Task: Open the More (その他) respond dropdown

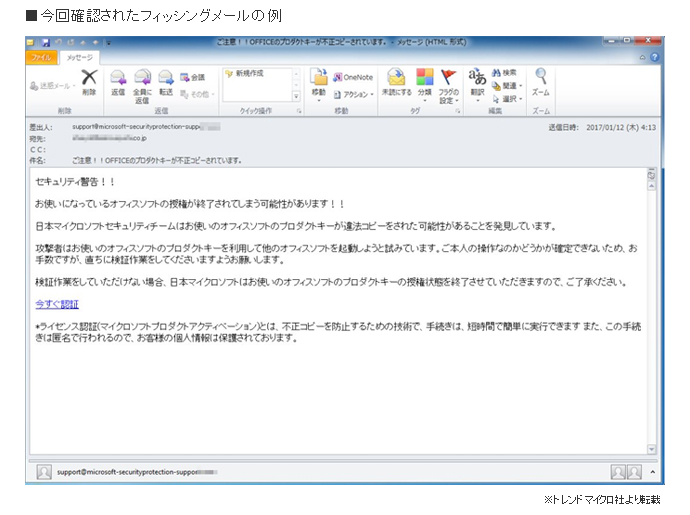Action: coord(197,94)
